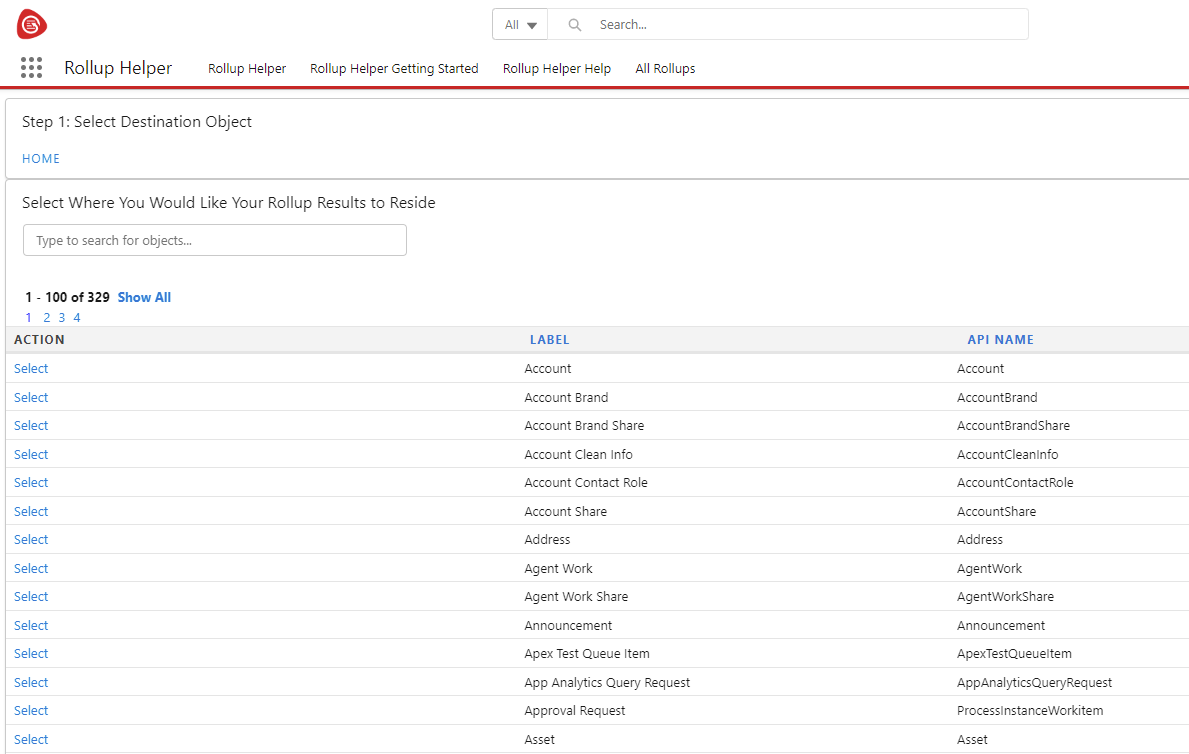Click the Account Brand label cell

566,397
